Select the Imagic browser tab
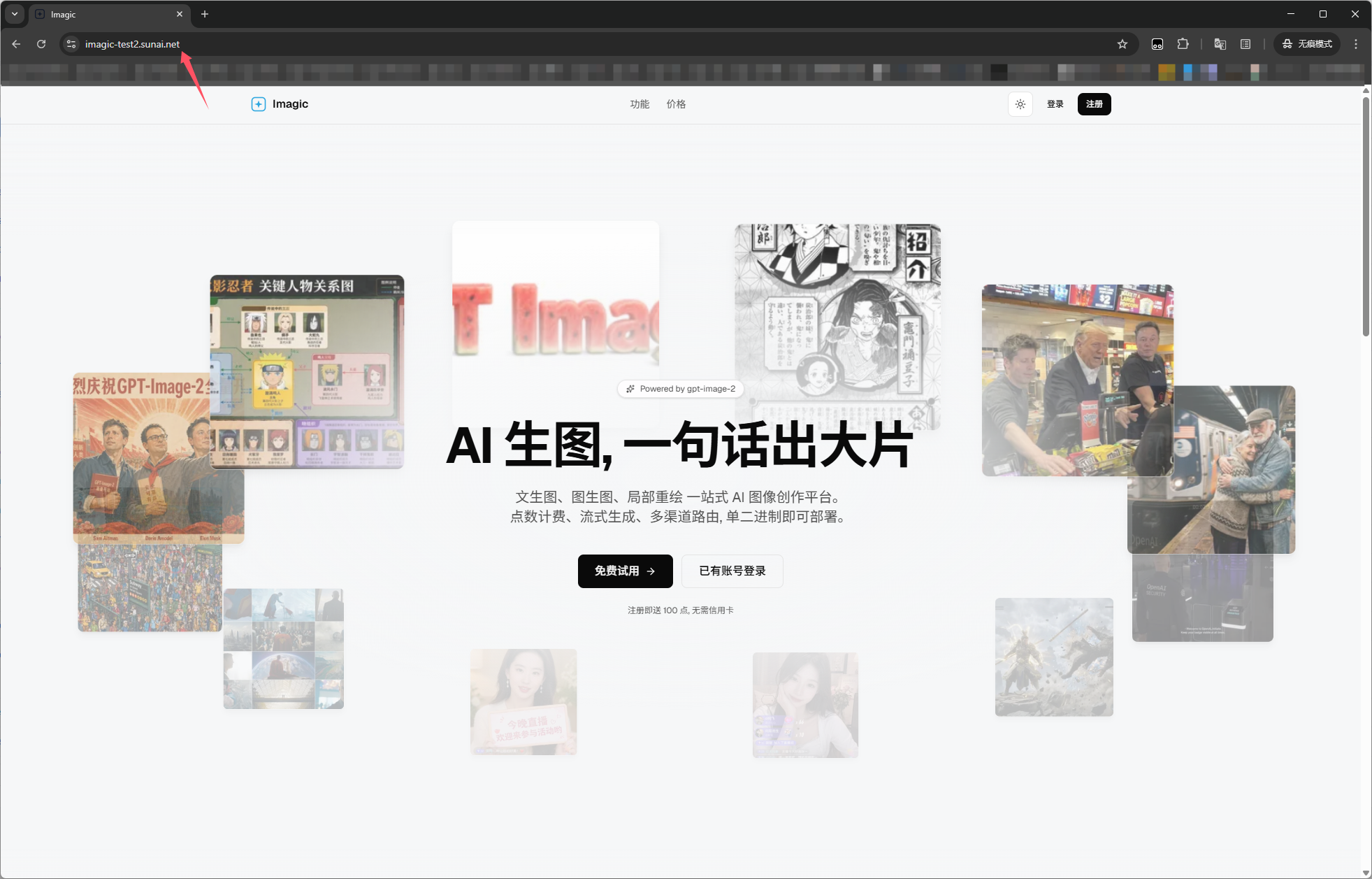1372x879 pixels. 110,14
